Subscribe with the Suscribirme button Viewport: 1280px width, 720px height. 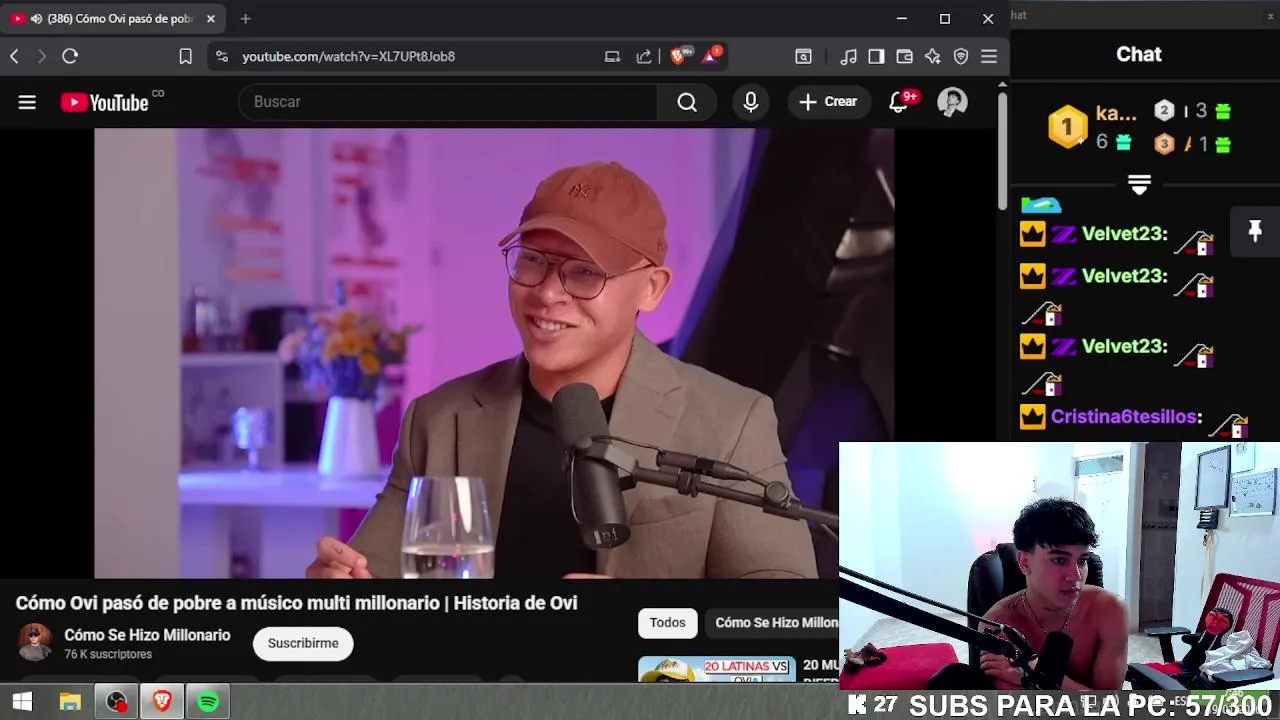tap(303, 643)
